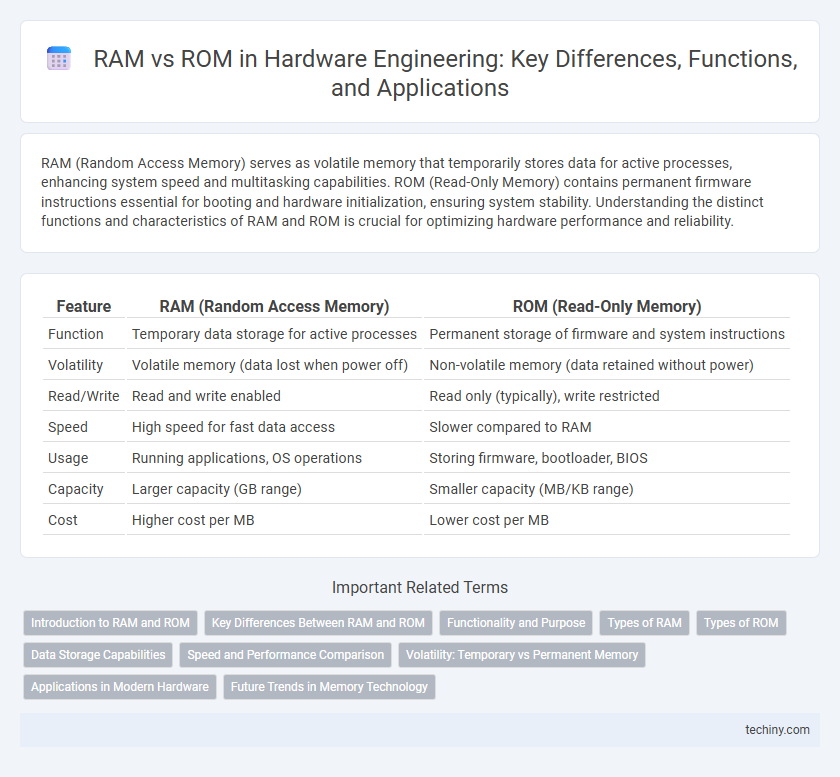Click 'Temporary data storage for active processes' cell
Screen dimensions: 840x777
(274, 334)
